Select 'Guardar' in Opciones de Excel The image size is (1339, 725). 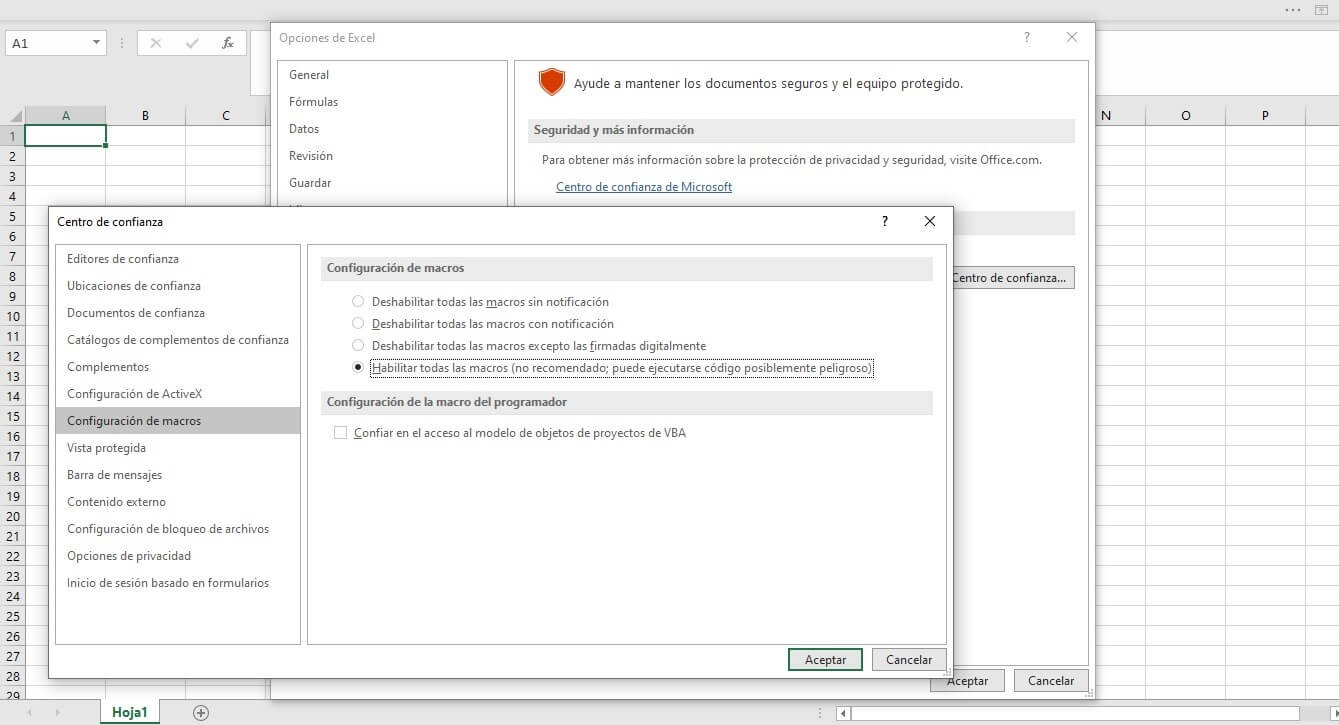(x=392, y=183)
